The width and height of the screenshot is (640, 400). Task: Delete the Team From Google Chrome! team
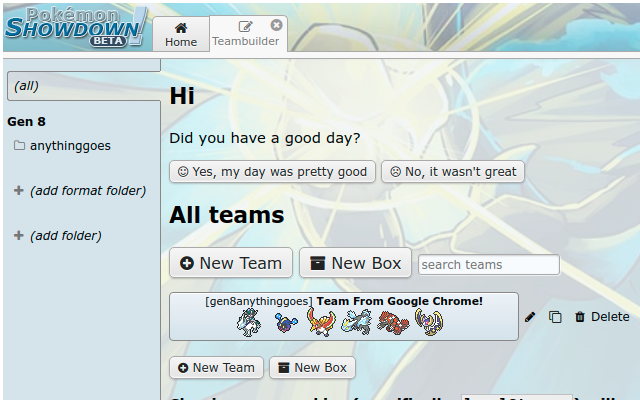click(x=602, y=317)
